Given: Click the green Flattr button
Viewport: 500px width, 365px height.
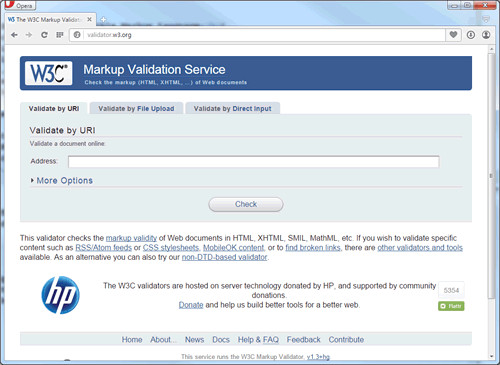Looking at the screenshot, I should click(x=451, y=306).
